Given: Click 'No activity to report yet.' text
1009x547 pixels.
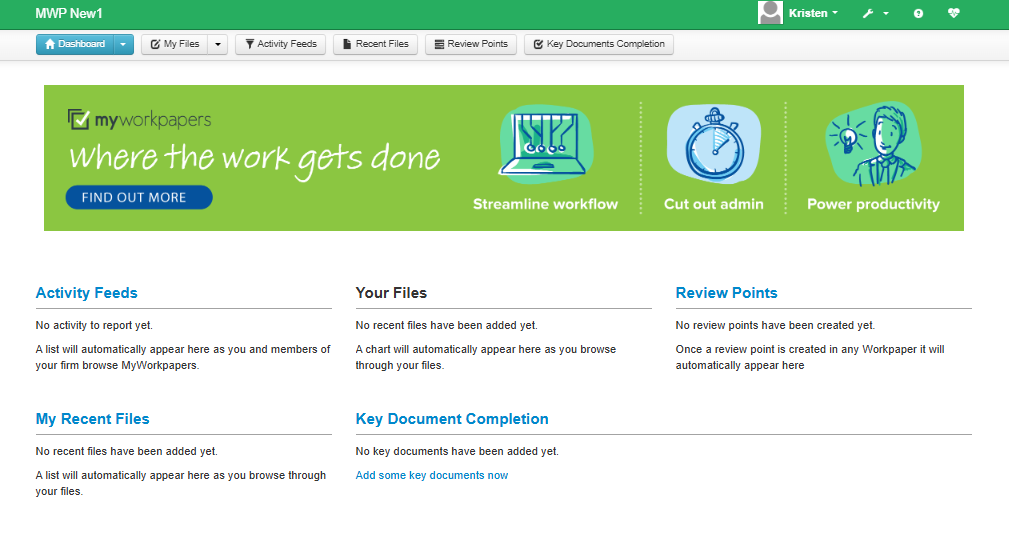Looking at the screenshot, I should click(x=94, y=326).
